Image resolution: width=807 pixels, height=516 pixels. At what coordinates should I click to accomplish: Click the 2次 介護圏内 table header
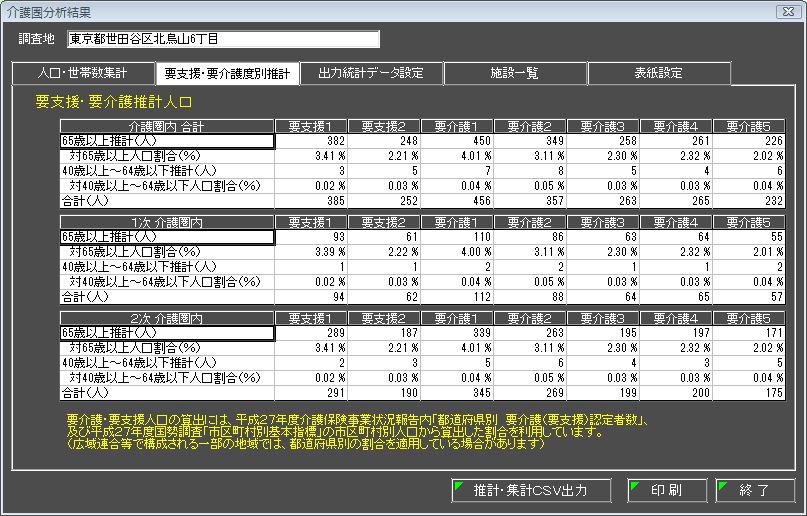tap(166, 317)
